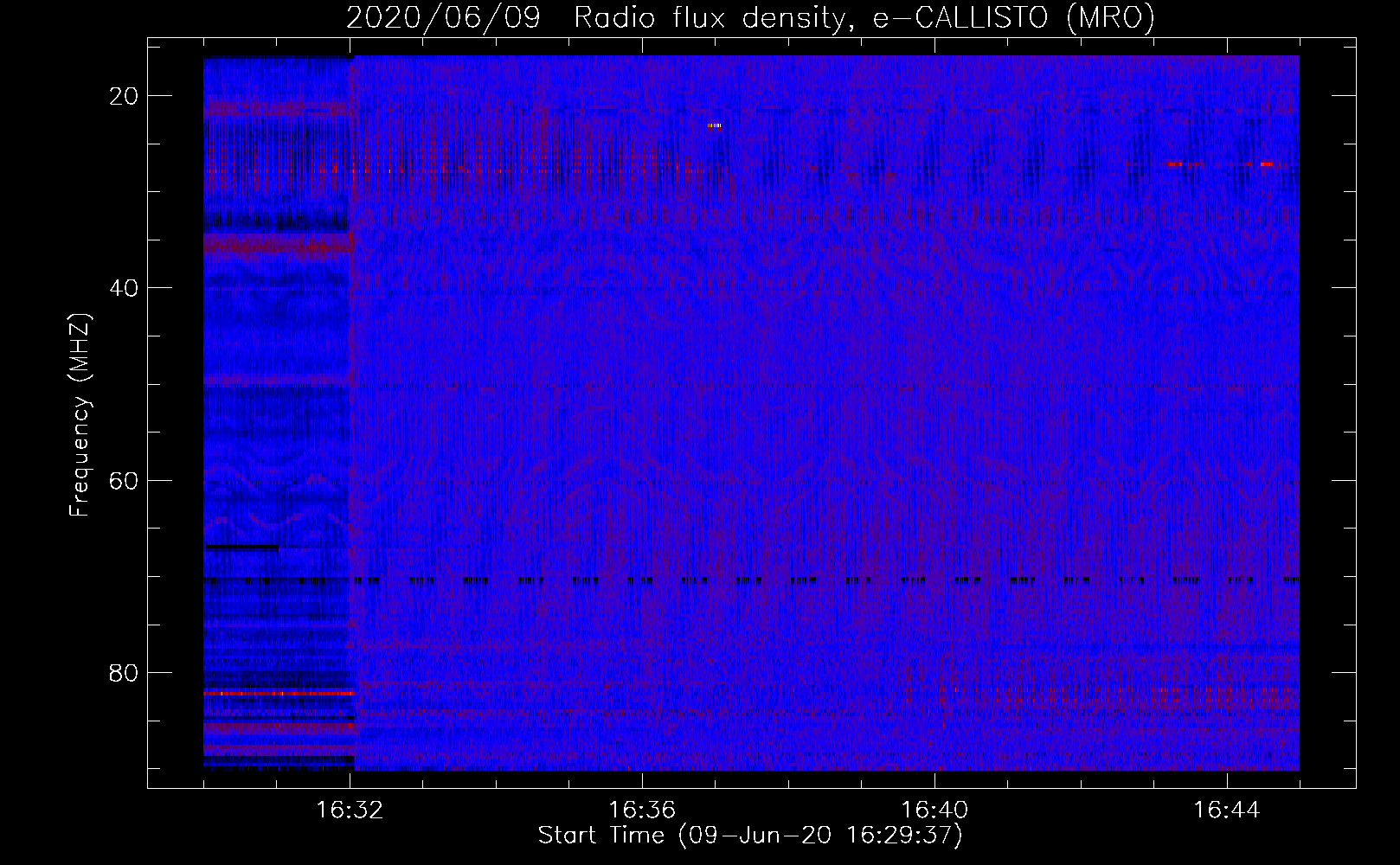Image resolution: width=1400 pixels, height=865 pixels.
Task: Click the 'Frequency (MHZ)' axis label
Action: point(80,415)
